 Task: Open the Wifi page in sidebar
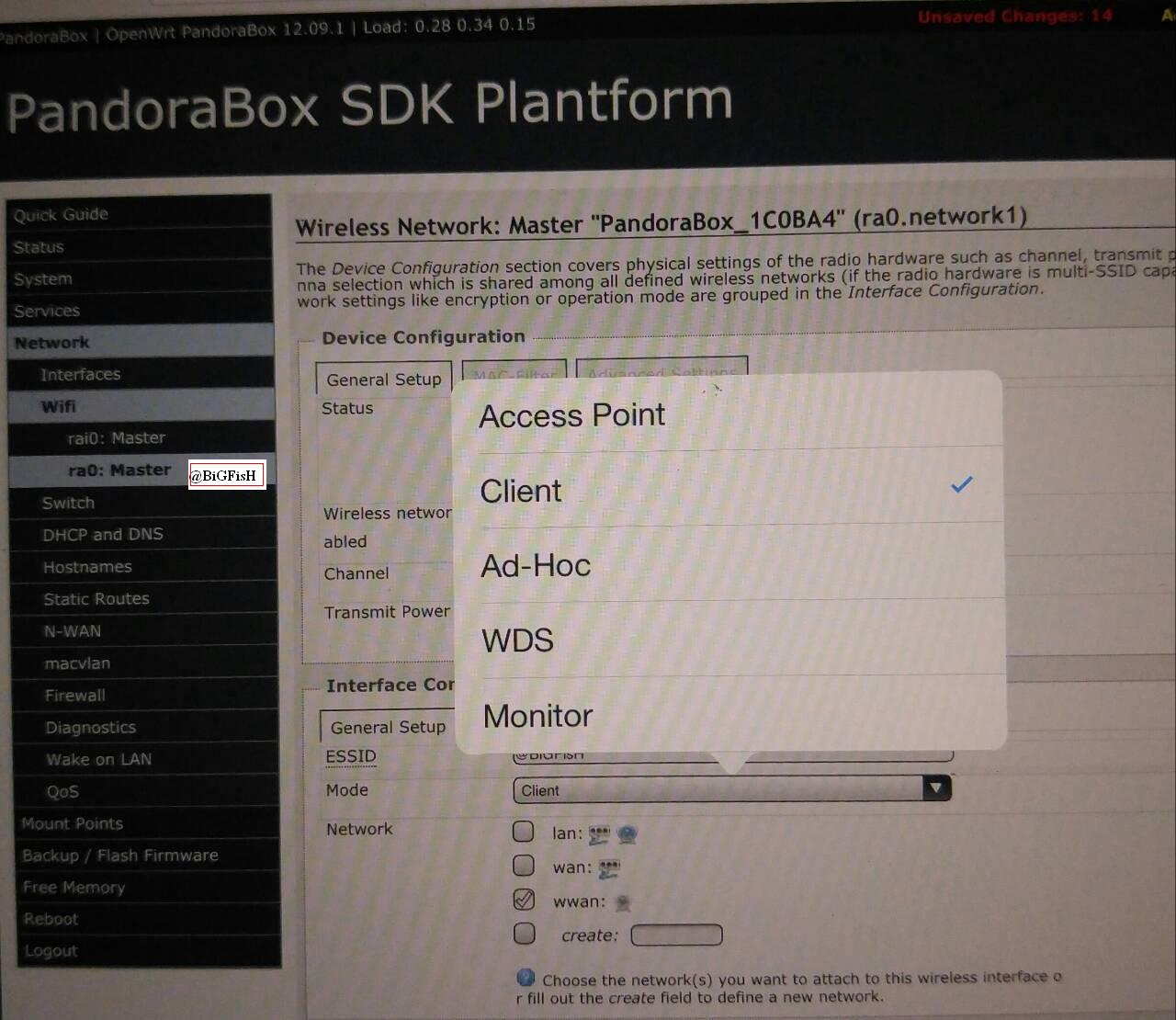(141, 406)
